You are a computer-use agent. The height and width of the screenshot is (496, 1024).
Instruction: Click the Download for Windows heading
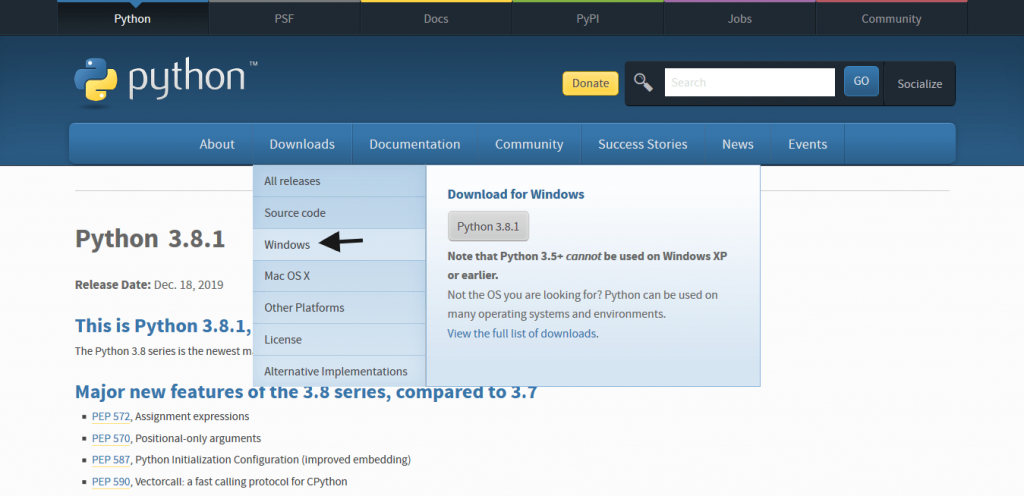tap(516, 194)
